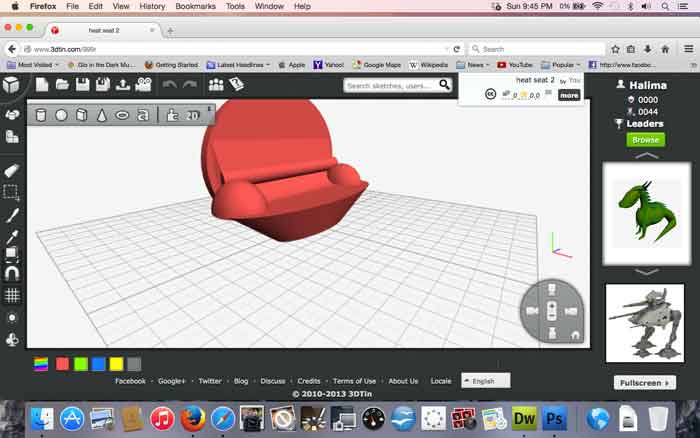Select the sphere shape

click(x=61, y=115)
